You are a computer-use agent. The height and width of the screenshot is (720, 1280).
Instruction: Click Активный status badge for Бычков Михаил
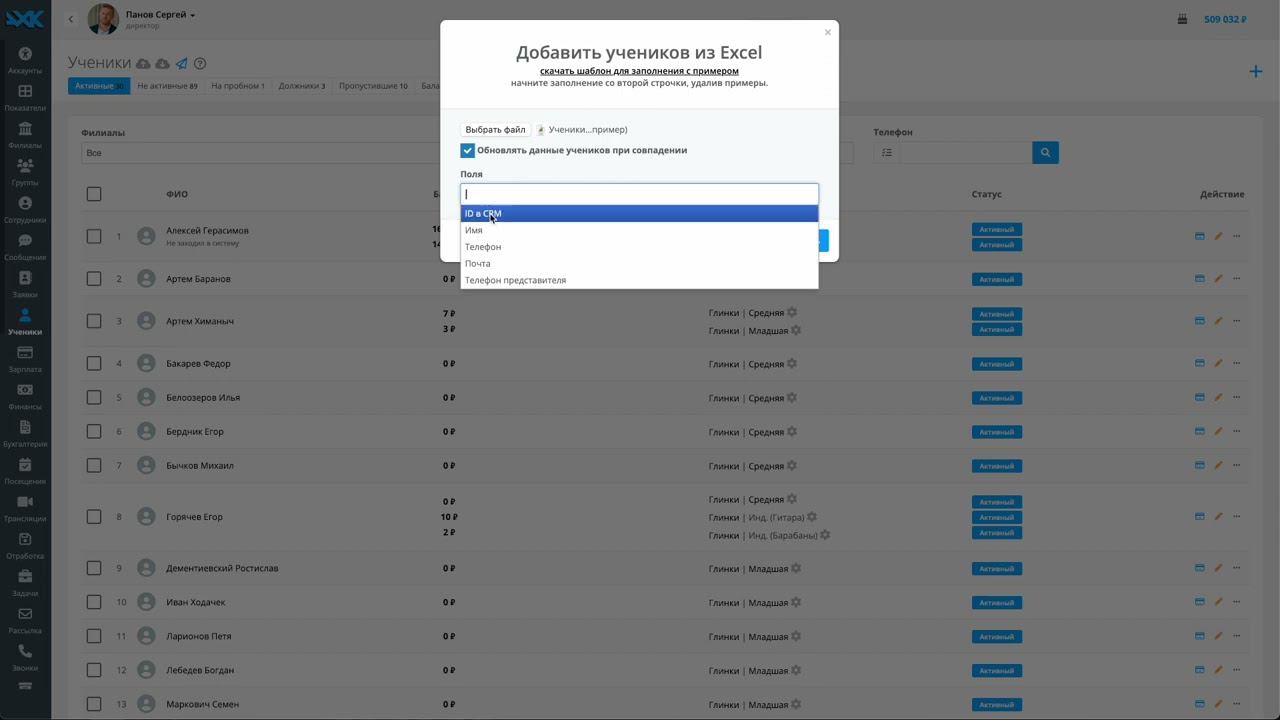click(x=997, y=466)
